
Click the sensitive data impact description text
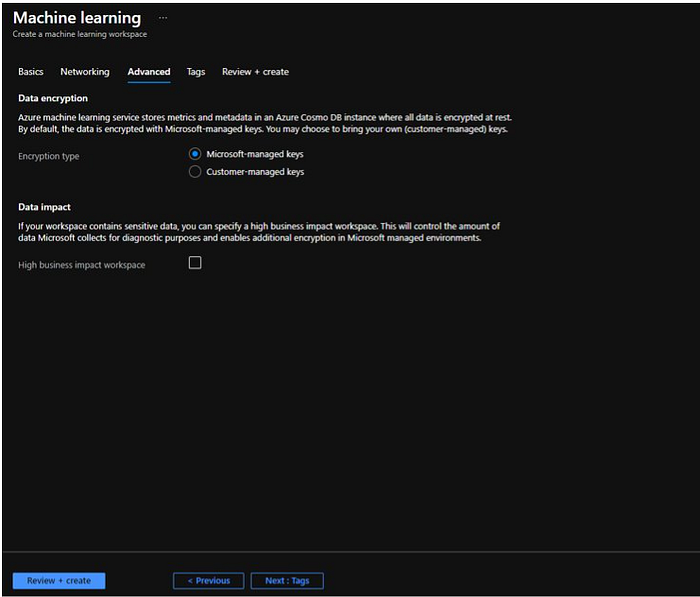coord(259,232)
